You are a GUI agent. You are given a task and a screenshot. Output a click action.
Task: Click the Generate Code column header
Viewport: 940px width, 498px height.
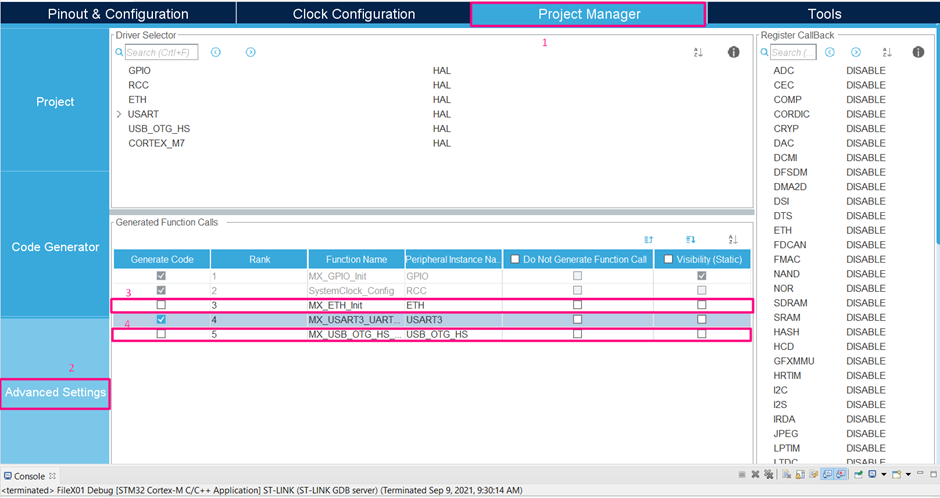point(162,259)
